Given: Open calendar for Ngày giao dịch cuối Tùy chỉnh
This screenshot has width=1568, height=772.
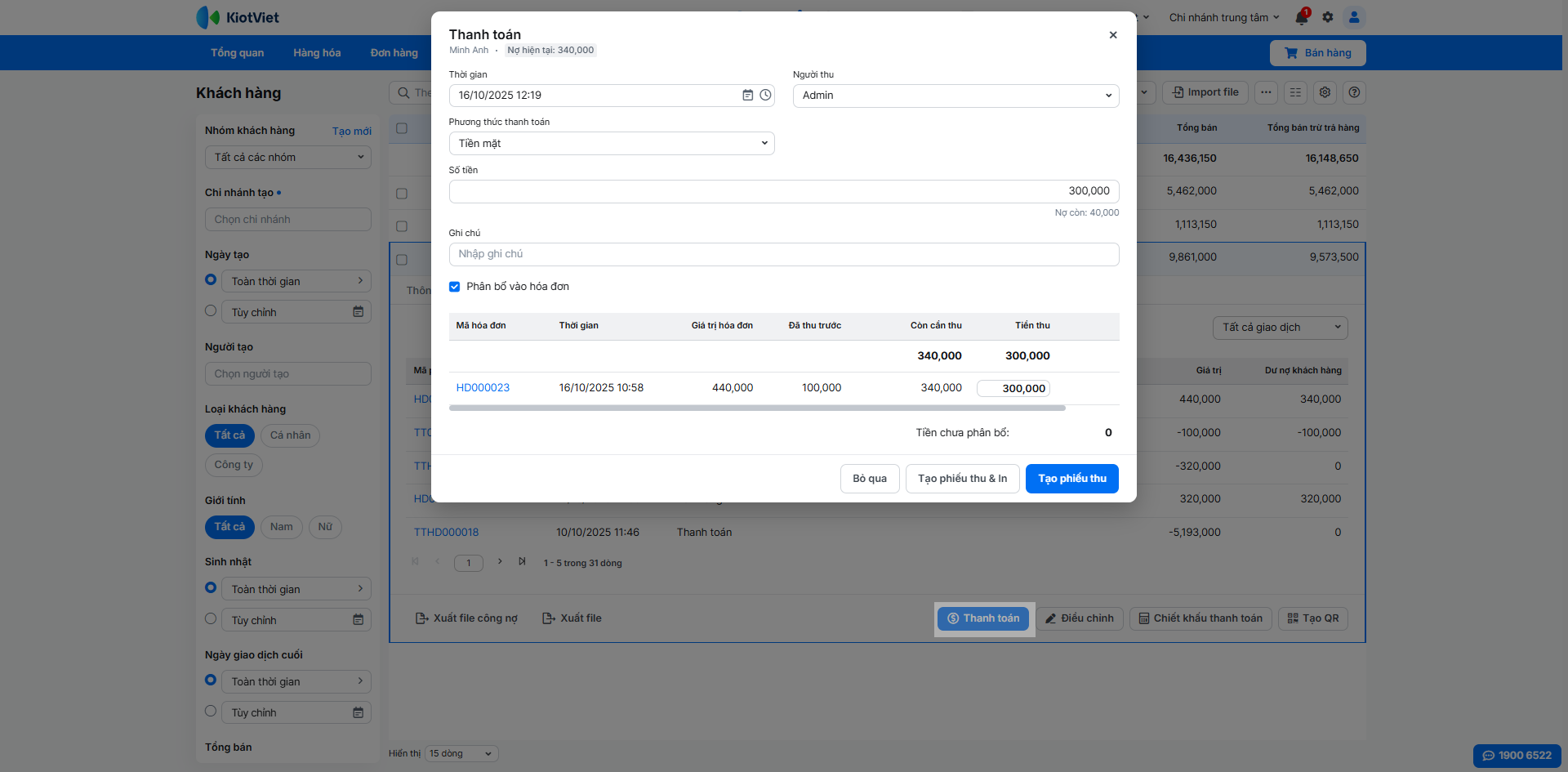Looking at the screenshot, I should [358, 712].
